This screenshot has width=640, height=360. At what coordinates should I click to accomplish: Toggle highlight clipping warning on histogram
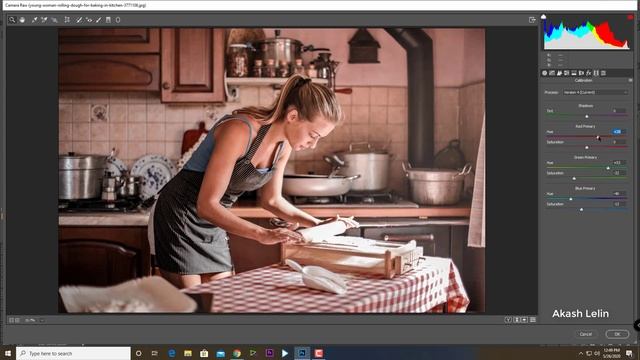[x=630, y=17]
